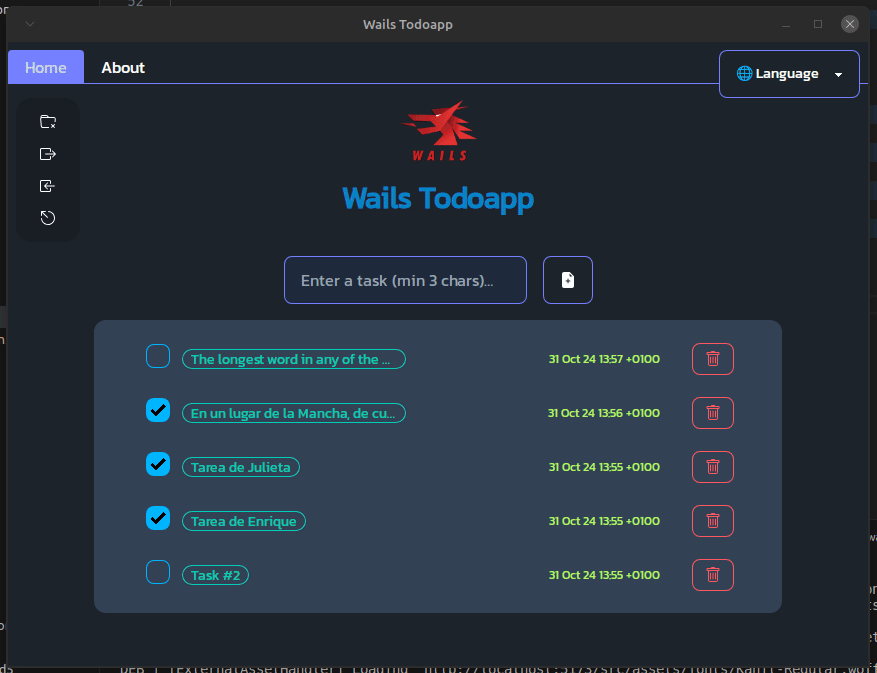
Task: Click the globe icon in Language button
Action: click(744, 73)
